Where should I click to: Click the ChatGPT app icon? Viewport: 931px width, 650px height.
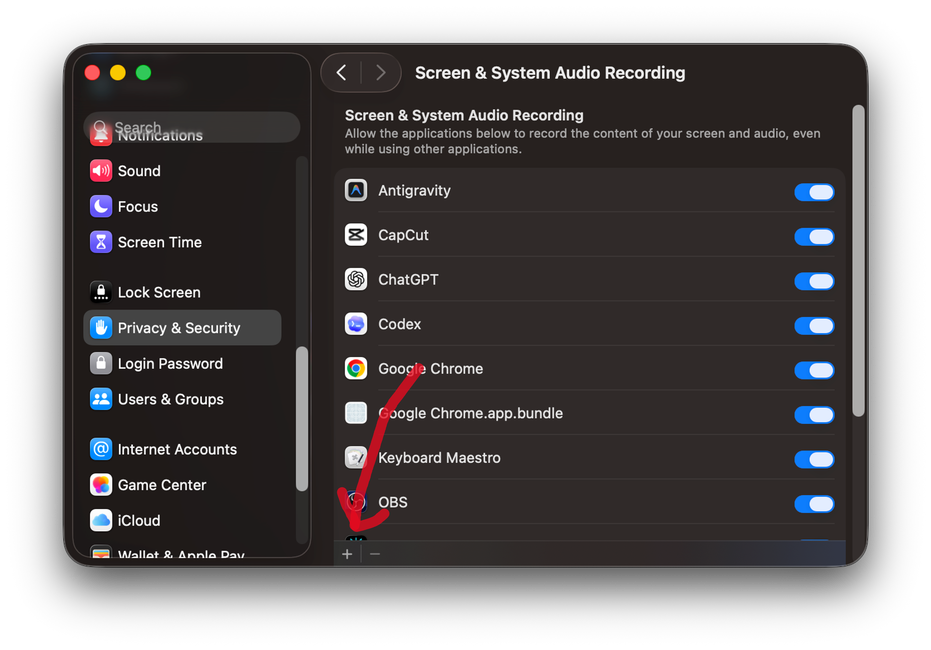point(356,279)
